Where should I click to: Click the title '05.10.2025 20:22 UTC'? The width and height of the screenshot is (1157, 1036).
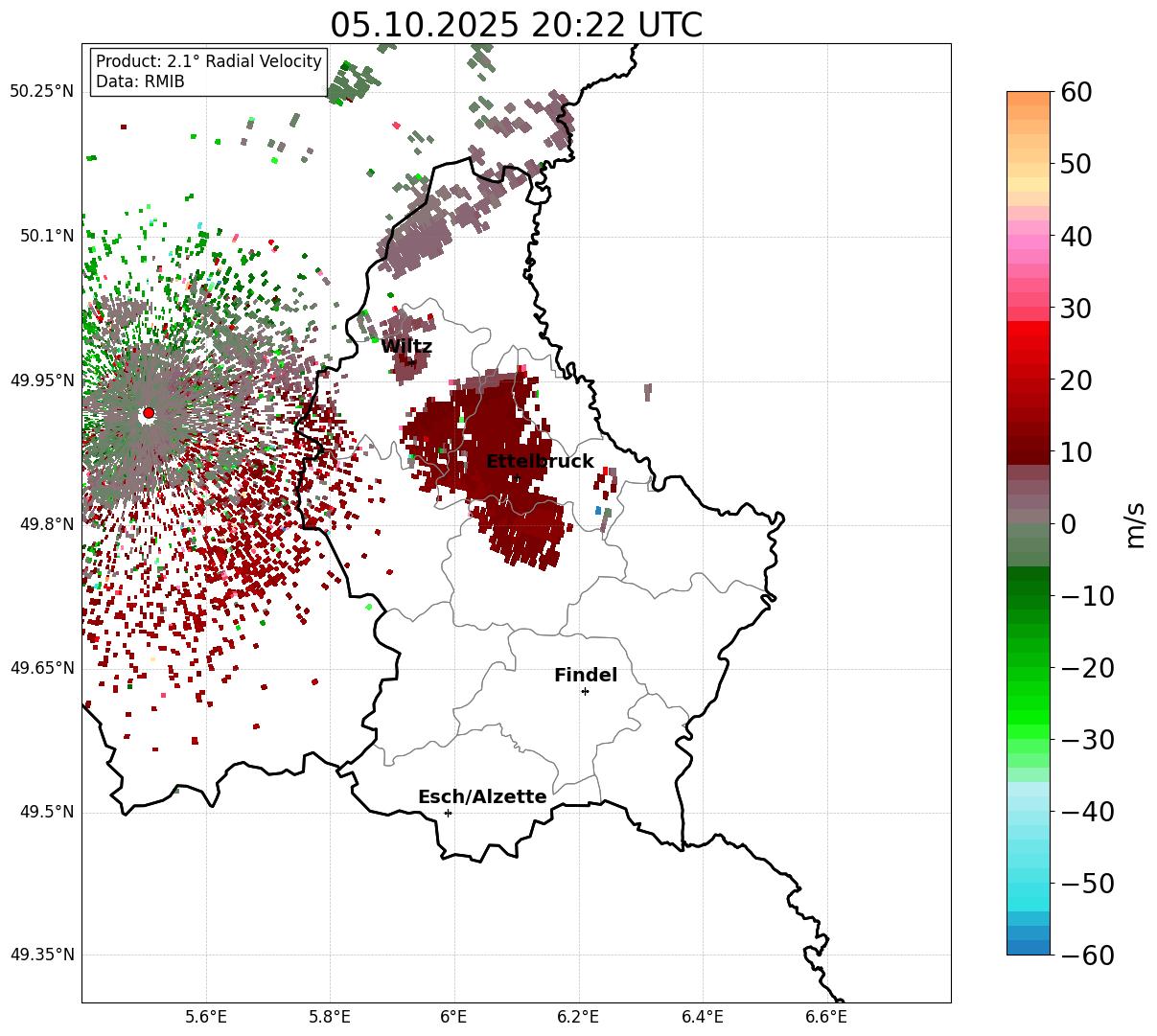point(516,24)
